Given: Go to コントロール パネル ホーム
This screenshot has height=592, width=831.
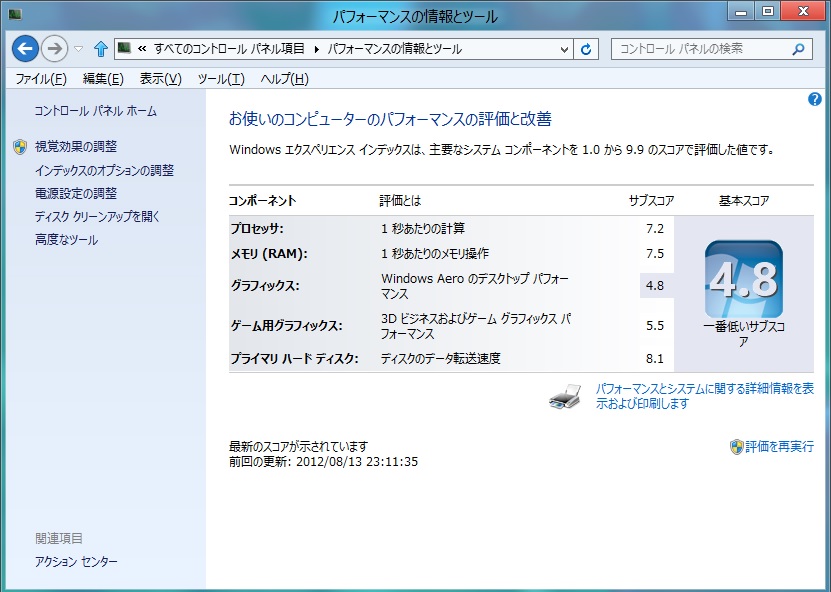Looking at the screenshot, I should [95, 111].
